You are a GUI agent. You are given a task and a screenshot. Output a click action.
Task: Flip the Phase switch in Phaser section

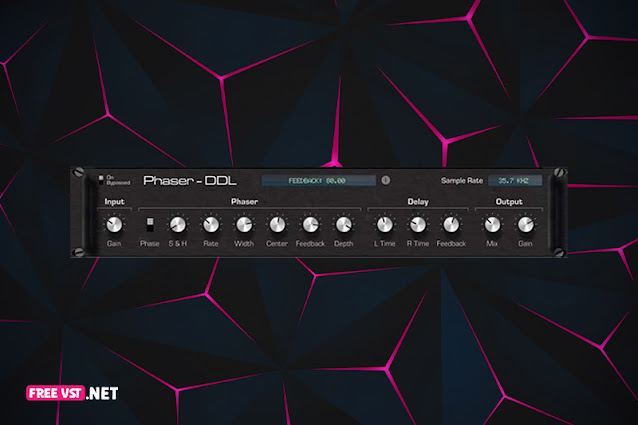[150, 224]
